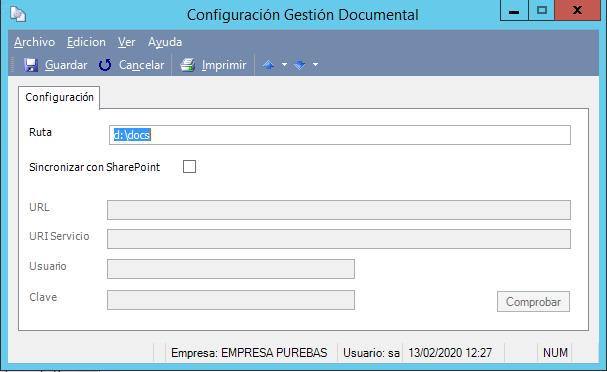Click the URI Servicio input field
Screen dimensions: 607x372
point(339,239)
